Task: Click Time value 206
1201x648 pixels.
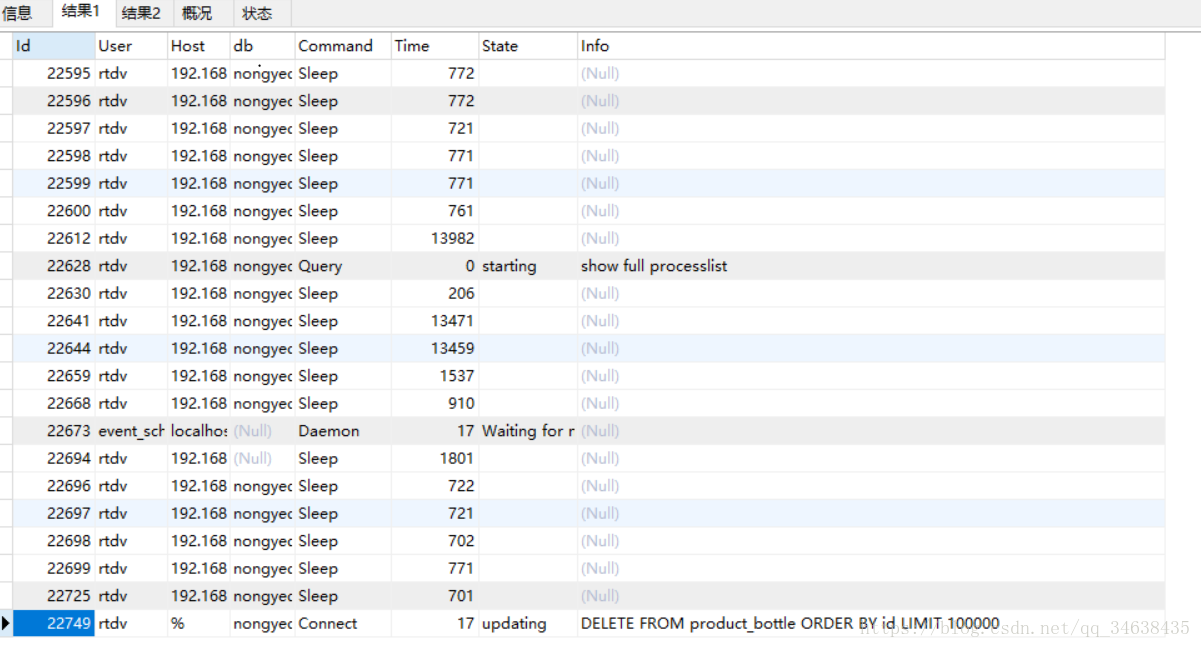Action: [x=435, y=293]
